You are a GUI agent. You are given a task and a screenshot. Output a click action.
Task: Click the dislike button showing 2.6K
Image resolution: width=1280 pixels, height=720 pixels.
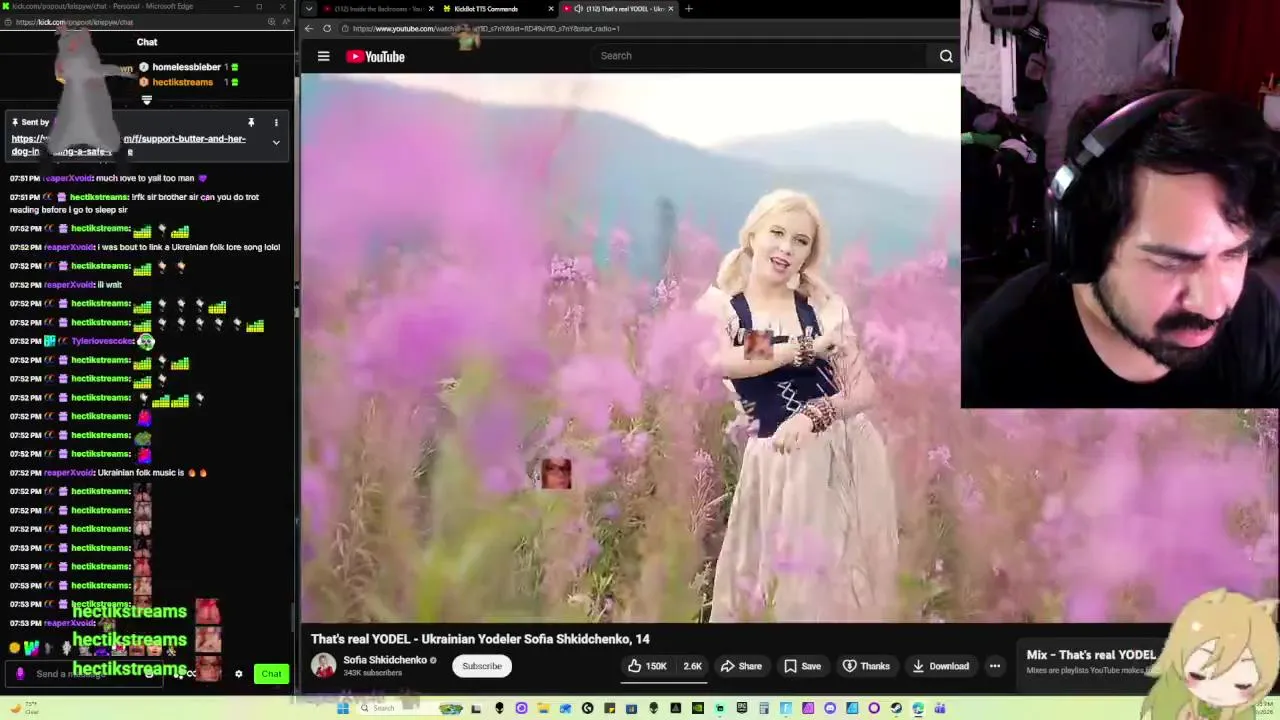point(692,666)
